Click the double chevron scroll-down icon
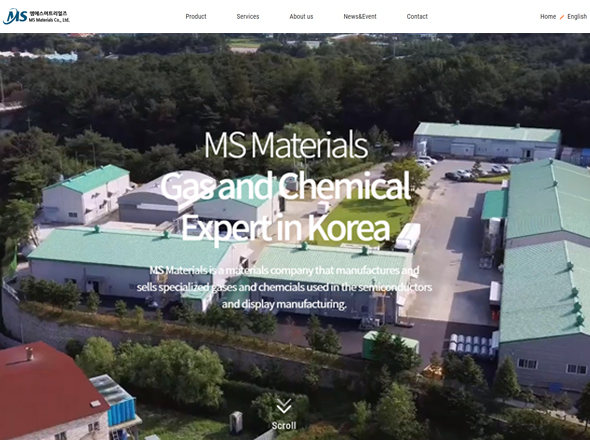Image resolution: width=590 pixels, height=440 pixels. [284, 406]
